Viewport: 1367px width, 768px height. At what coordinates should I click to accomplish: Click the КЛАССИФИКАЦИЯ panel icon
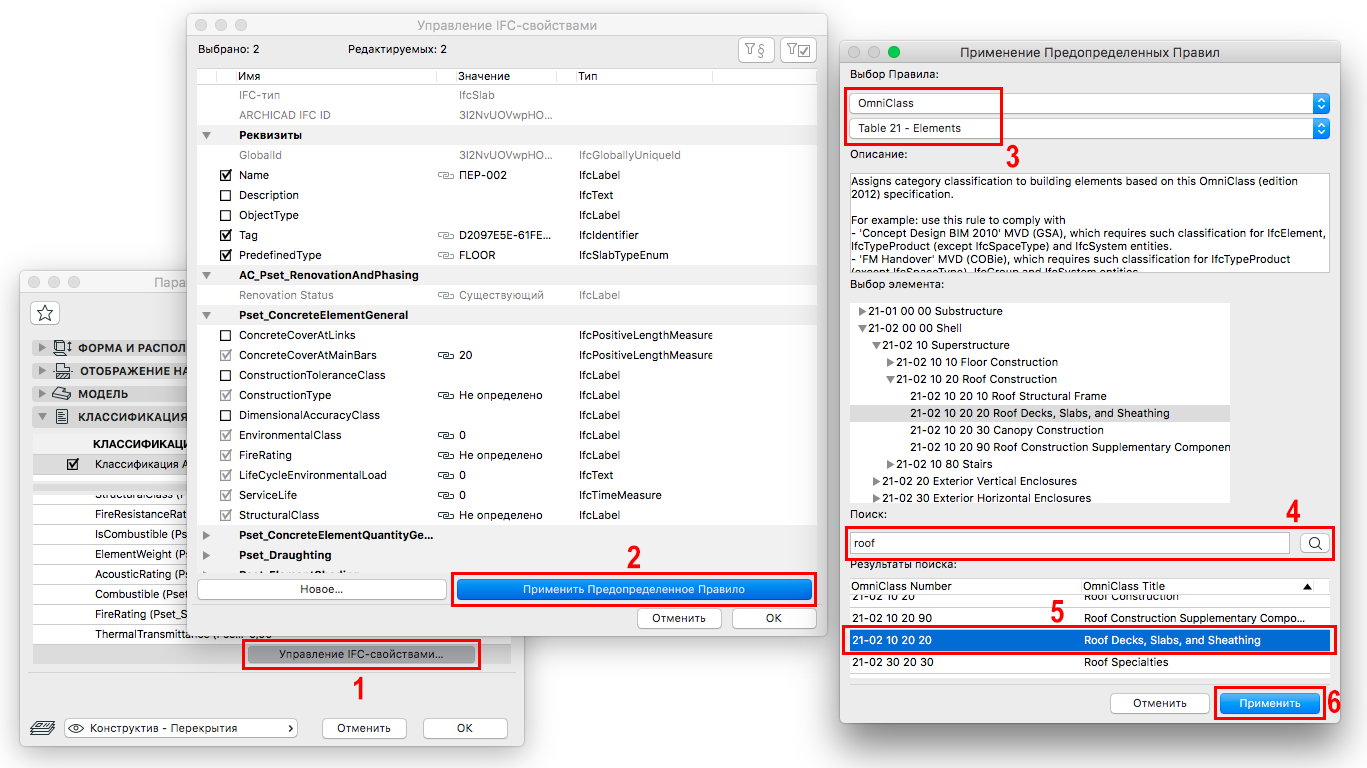62,417
